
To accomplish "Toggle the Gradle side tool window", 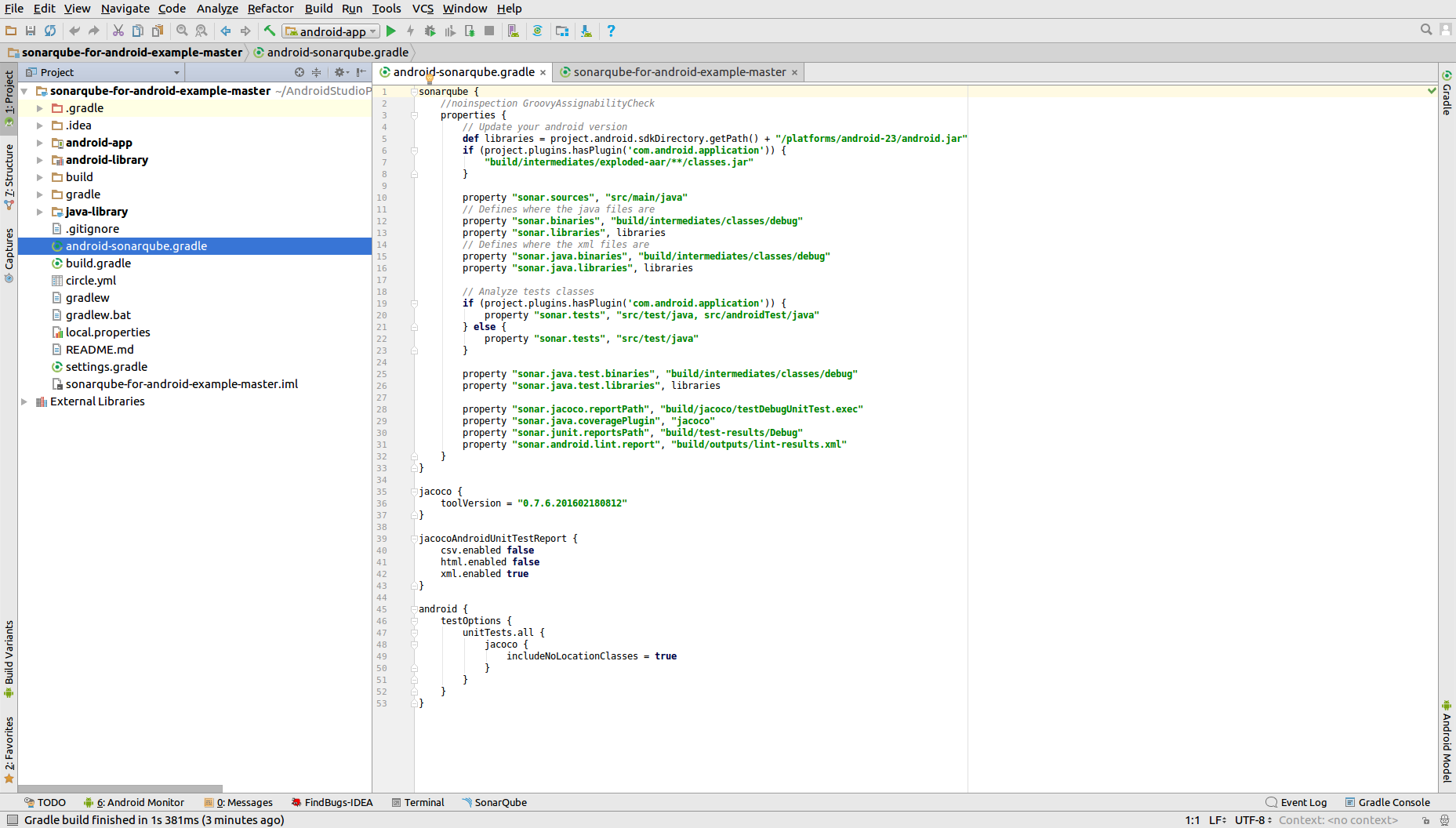I will point(1447,93).
